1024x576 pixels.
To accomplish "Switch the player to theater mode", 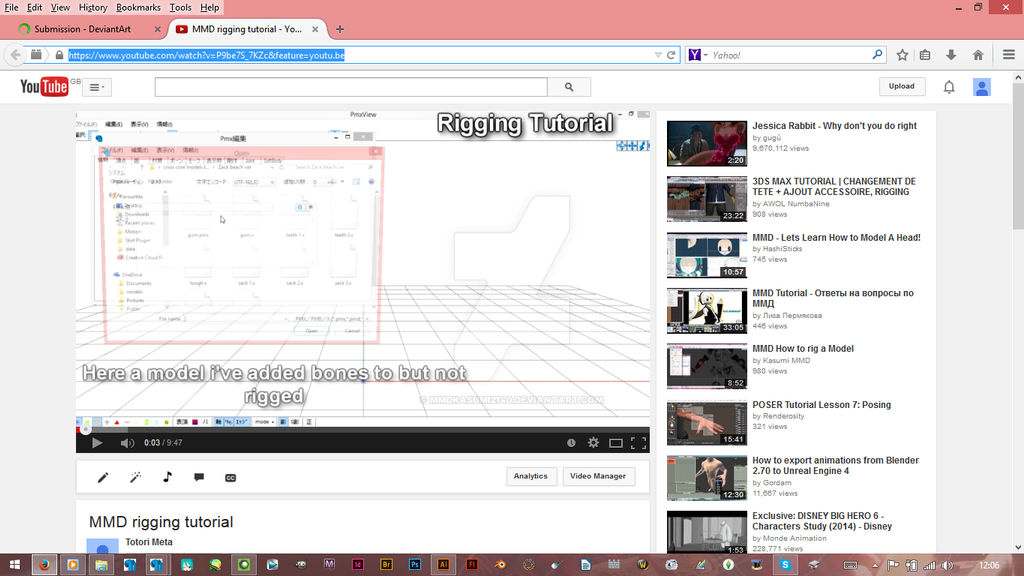I will [615, 442].
